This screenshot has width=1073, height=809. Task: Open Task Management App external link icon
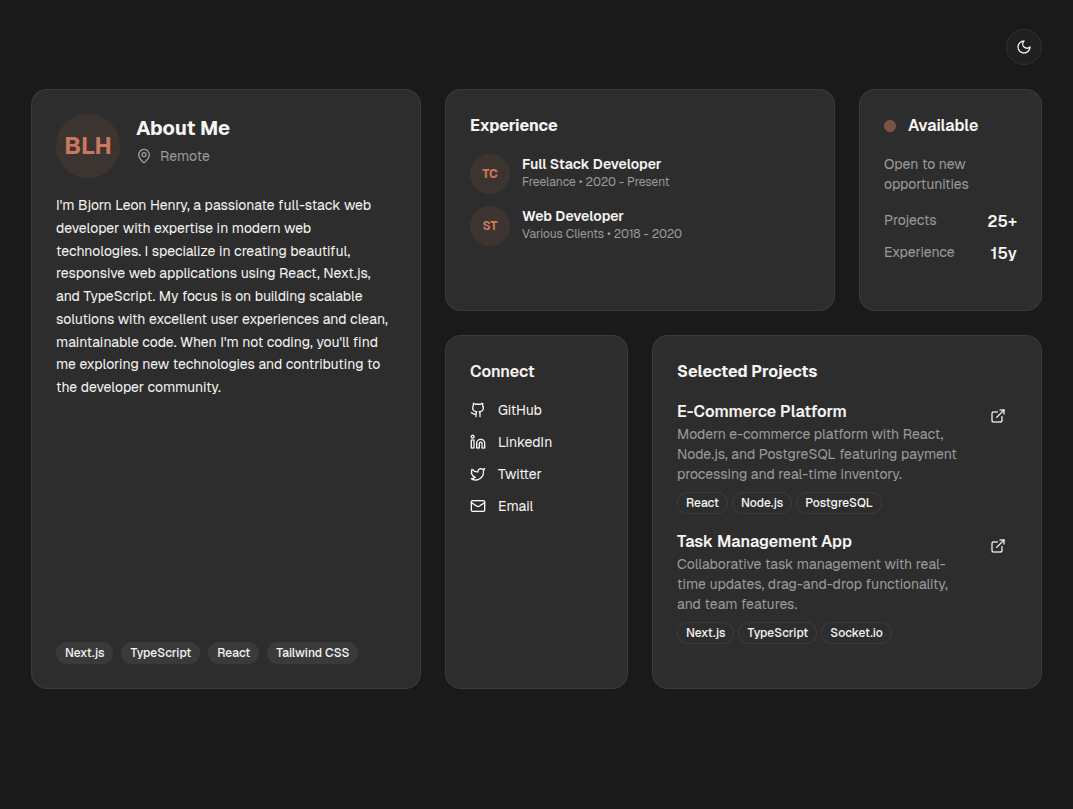click(x=997, y=546)
